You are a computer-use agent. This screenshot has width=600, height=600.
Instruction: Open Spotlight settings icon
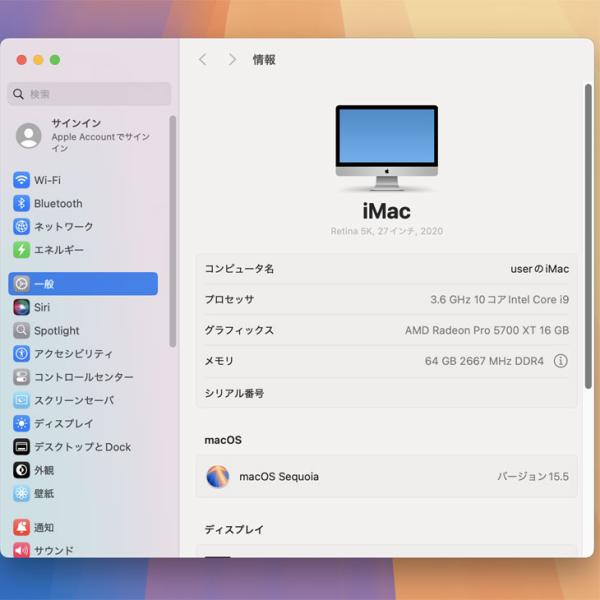pos(21,330)
